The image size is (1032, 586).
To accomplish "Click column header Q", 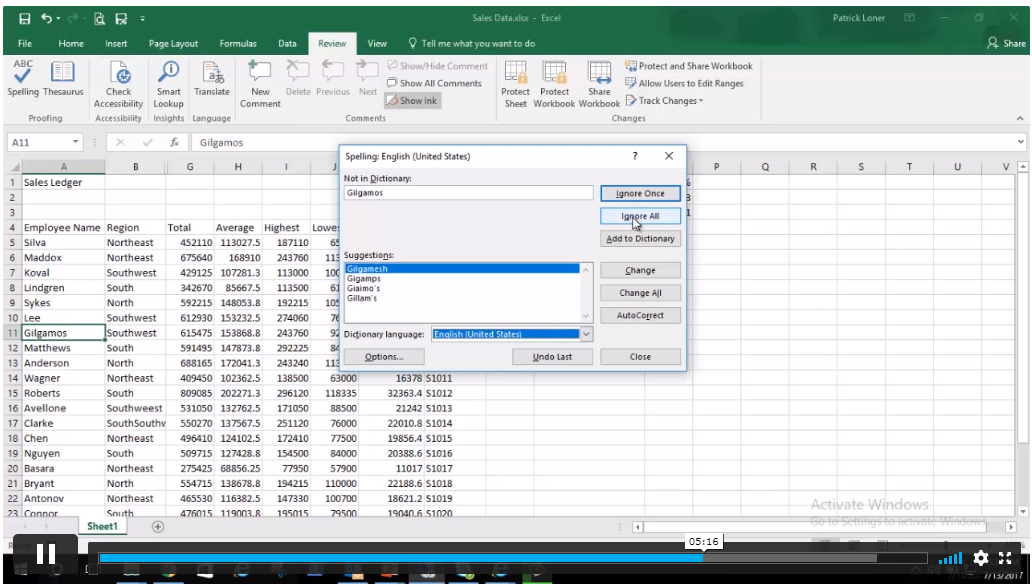I will [x=765, y=167].
